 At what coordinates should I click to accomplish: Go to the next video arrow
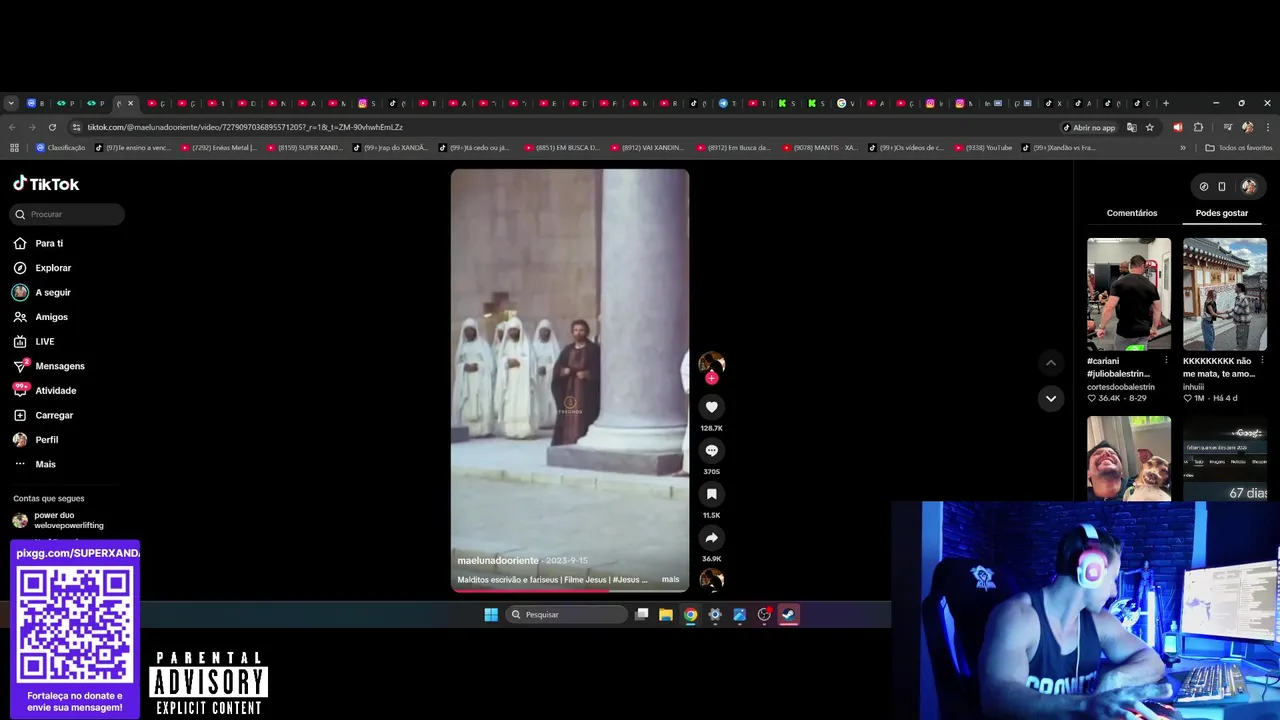coord(1050,398)
